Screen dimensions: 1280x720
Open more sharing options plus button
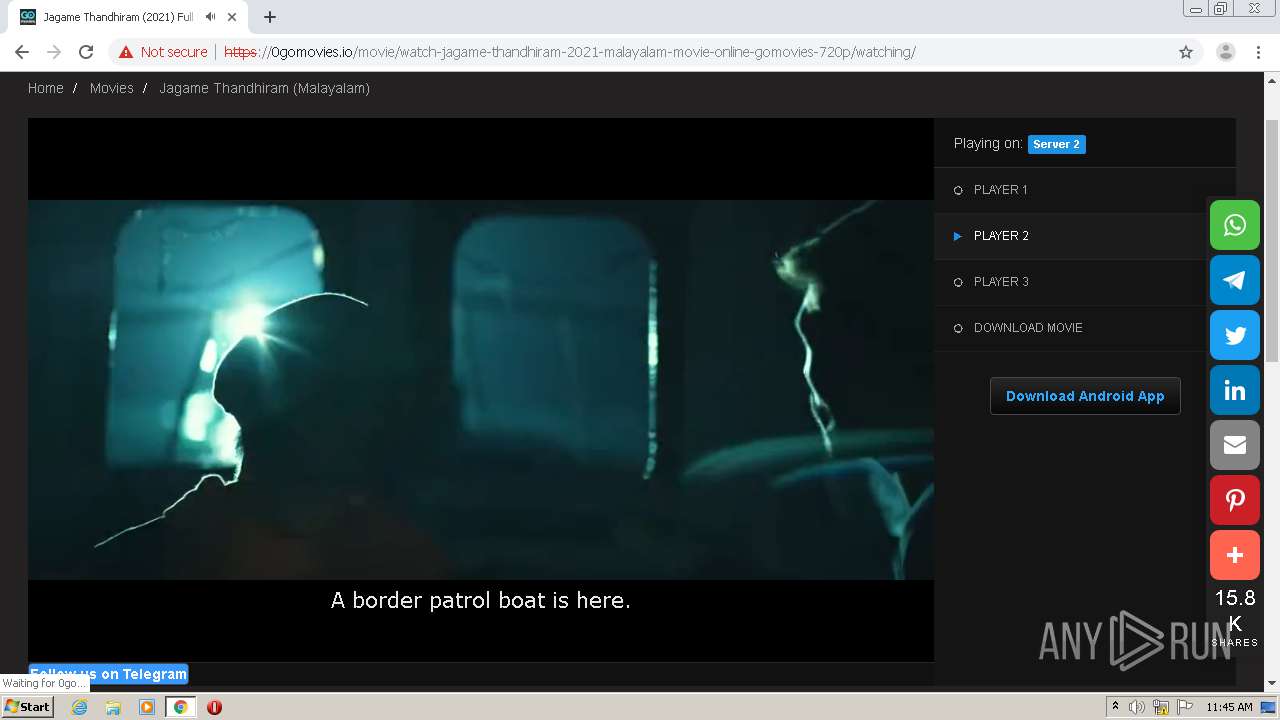(x=1235, y=555)
